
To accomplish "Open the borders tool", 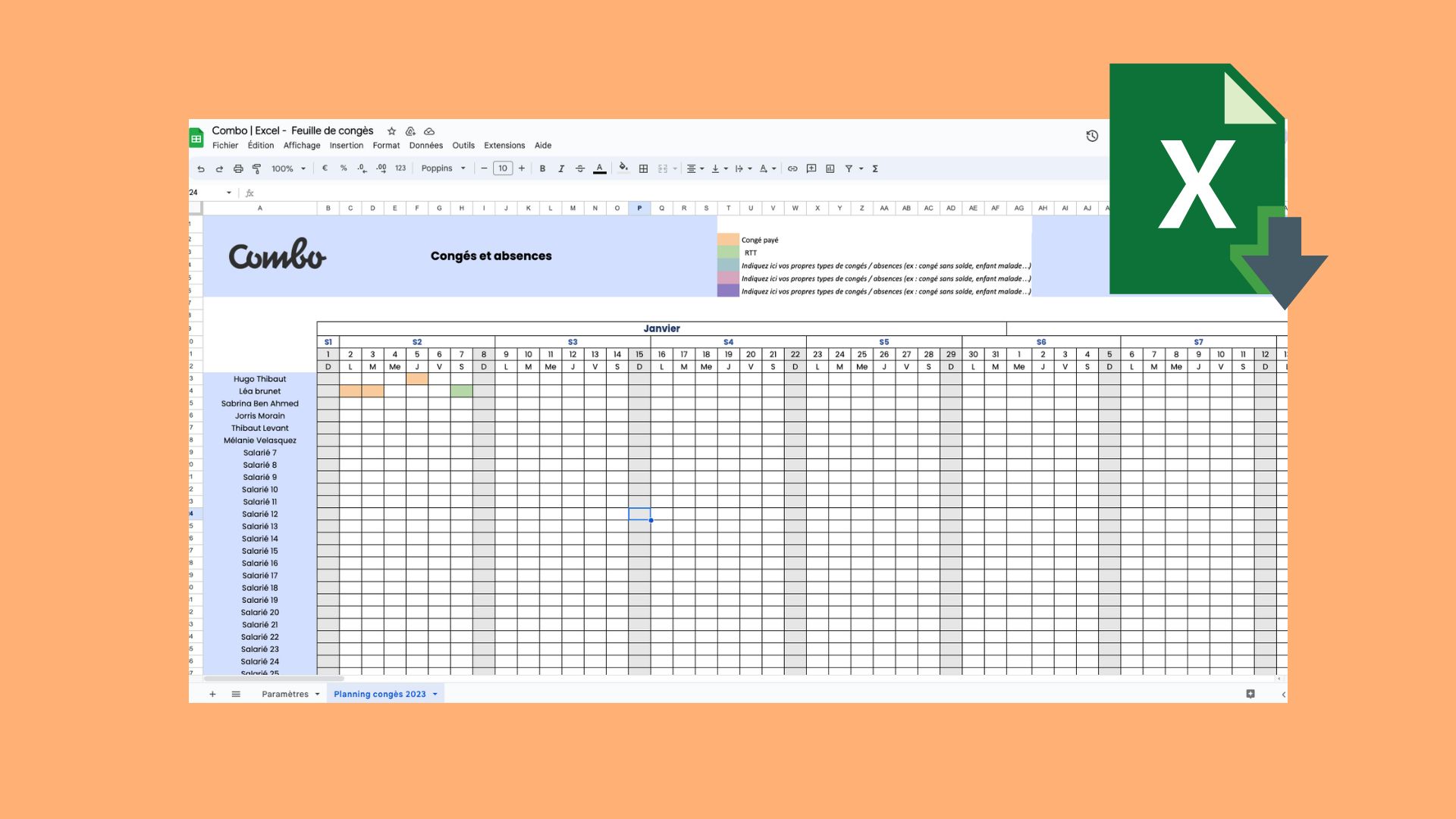I will tap(643, 168).
